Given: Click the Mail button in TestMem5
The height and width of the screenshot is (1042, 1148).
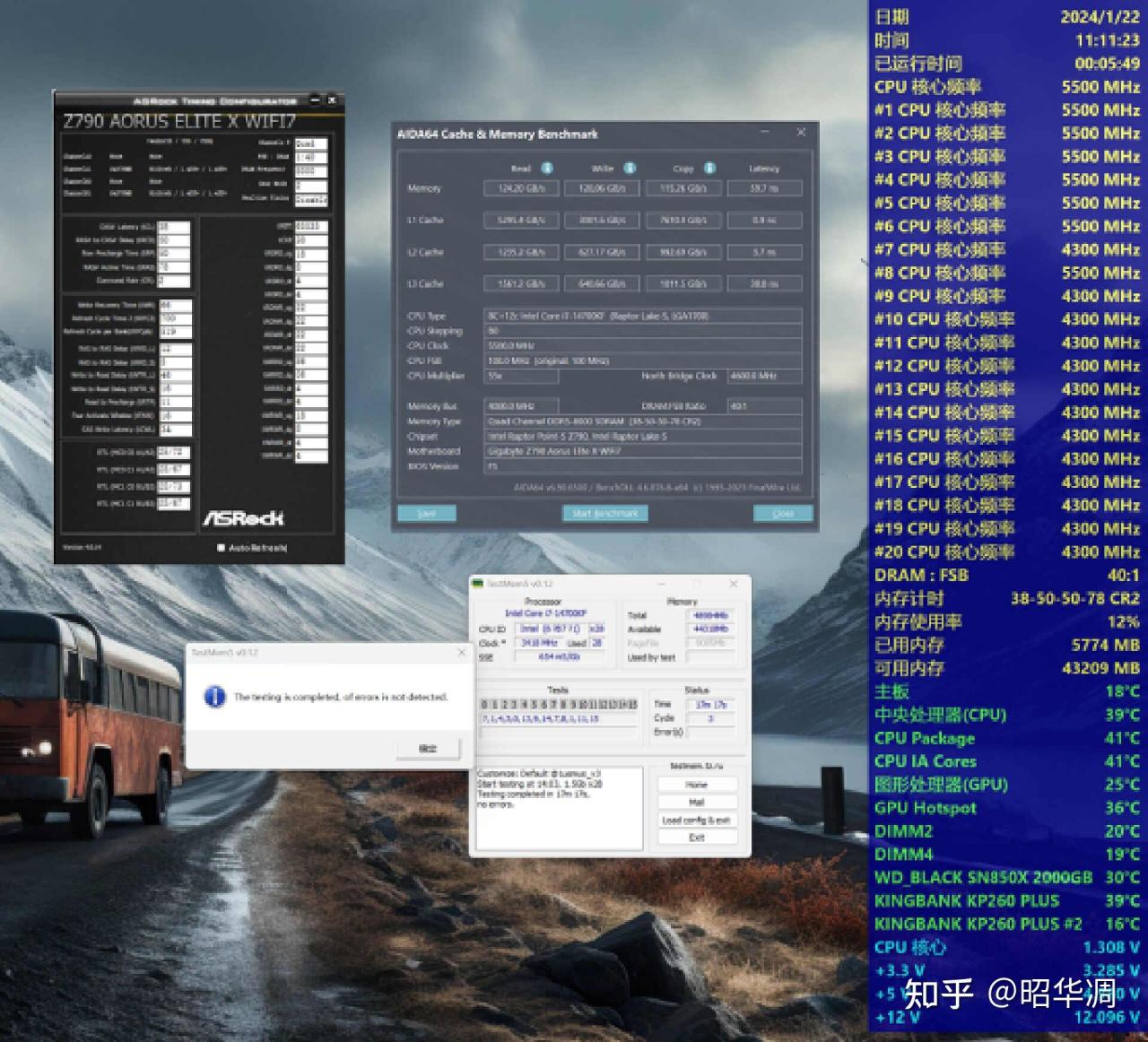Looking at the screenshot, I should point(697,802).
